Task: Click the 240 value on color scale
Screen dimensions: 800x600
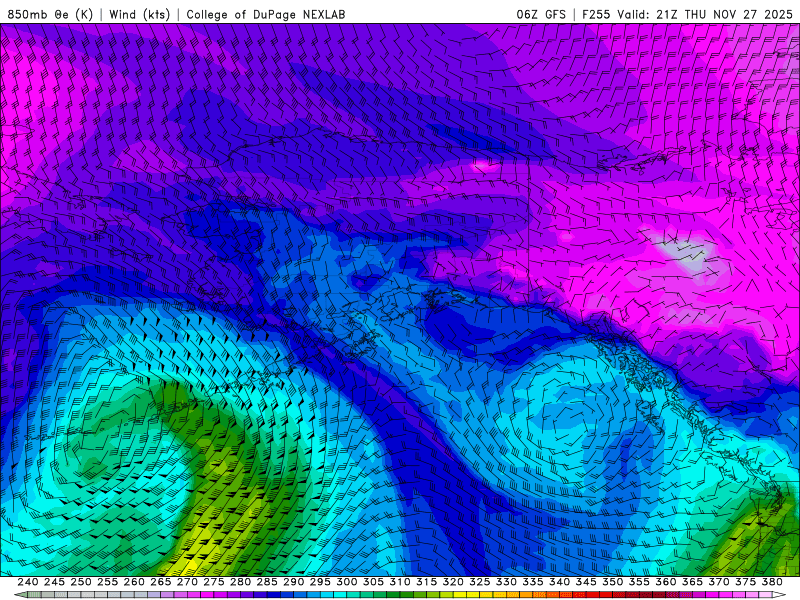Action: [x=28, y=582]
